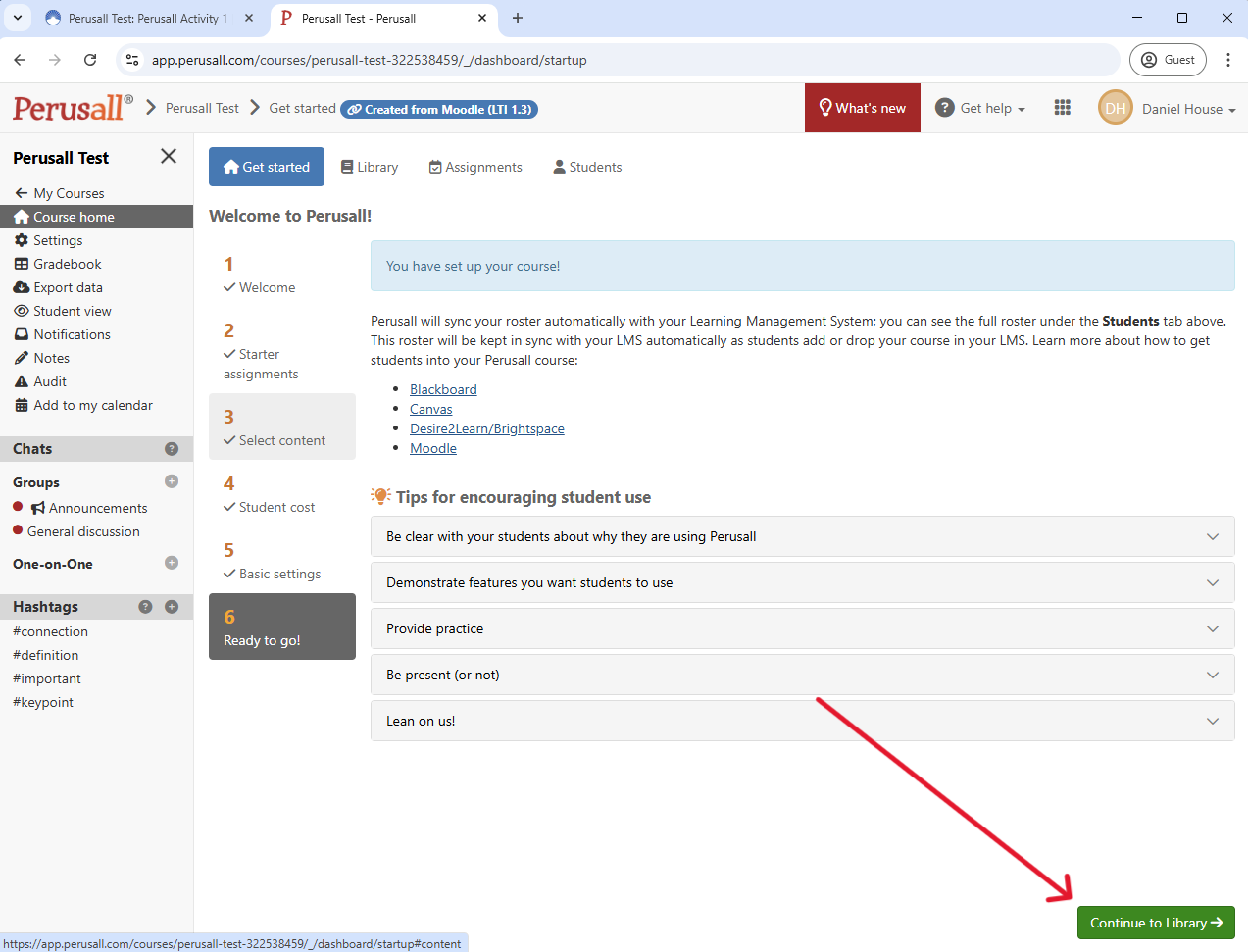Reload the page using browser refresh icon
The image size is (1248, 952).
[x=90, y=60]
